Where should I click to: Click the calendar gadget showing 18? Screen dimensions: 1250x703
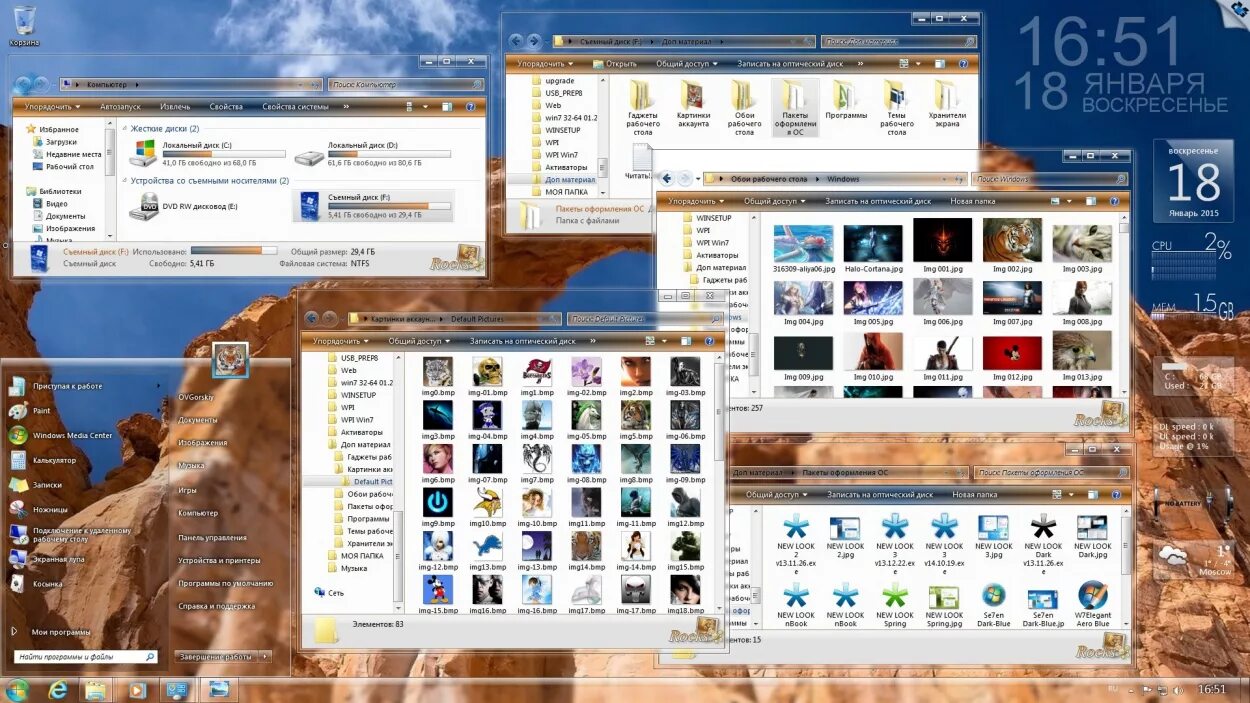(x=1193, y=181)
